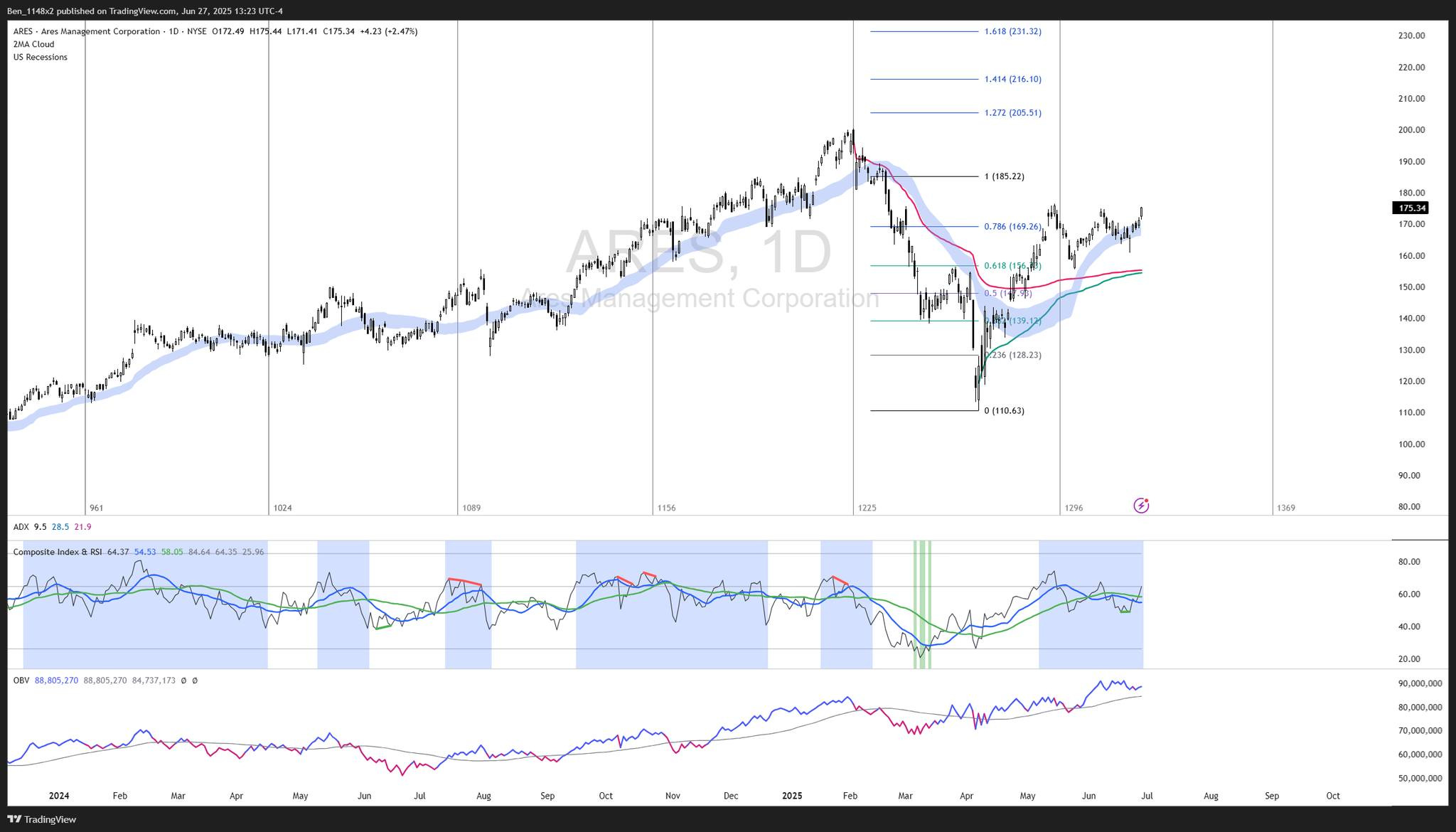The height and width of the screenshot is (832, 1456).
Task: Select the 1.618 (231.32) Fibonacci level label
Action: (1012, 31)
